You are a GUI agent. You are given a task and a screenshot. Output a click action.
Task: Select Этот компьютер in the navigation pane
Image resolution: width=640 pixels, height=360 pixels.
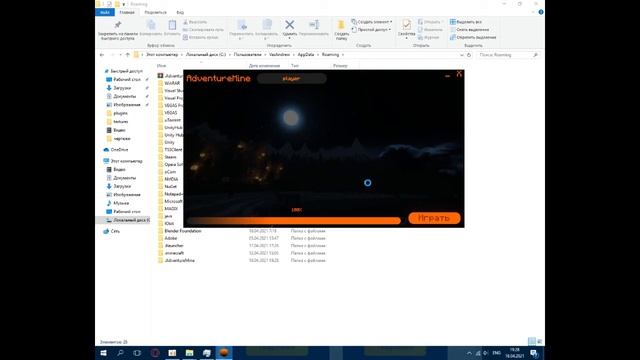127,161
